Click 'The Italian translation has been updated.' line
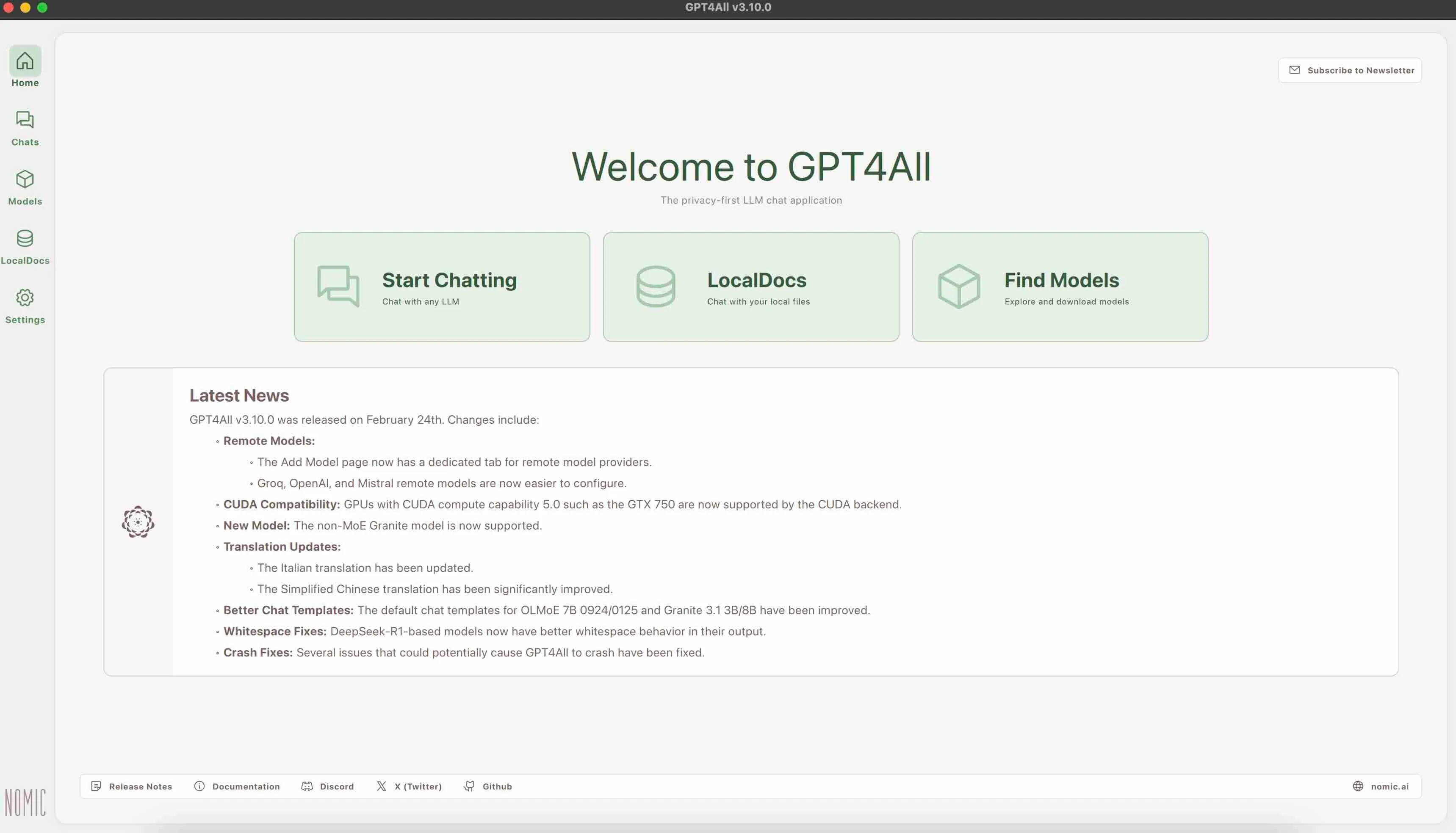The image size is (1456, 833). [365, 568]
